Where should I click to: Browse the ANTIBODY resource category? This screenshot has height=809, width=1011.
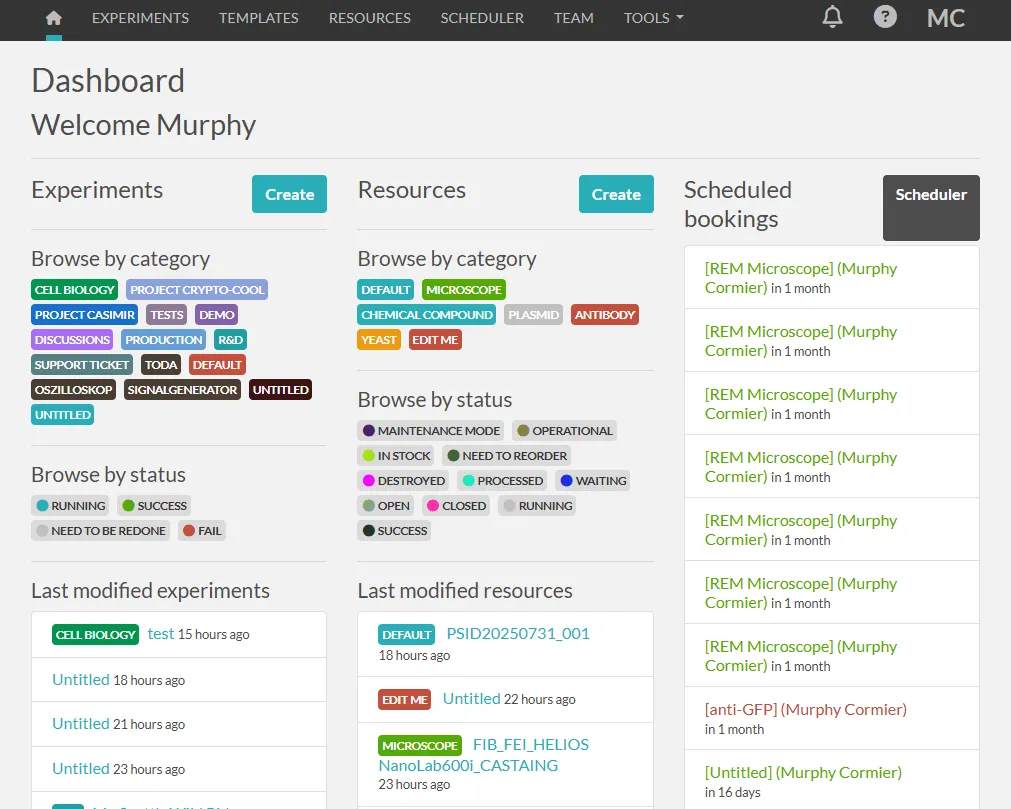pyautogui.click(x=605, y=315)
